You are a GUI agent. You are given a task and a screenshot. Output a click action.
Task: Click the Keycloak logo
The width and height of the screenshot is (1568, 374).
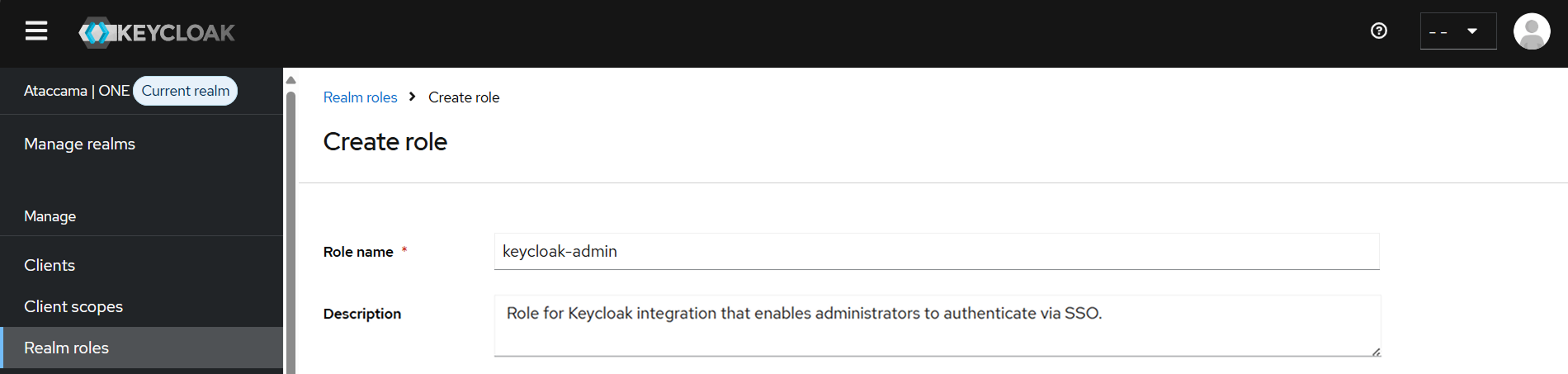[x=157, y=33]
